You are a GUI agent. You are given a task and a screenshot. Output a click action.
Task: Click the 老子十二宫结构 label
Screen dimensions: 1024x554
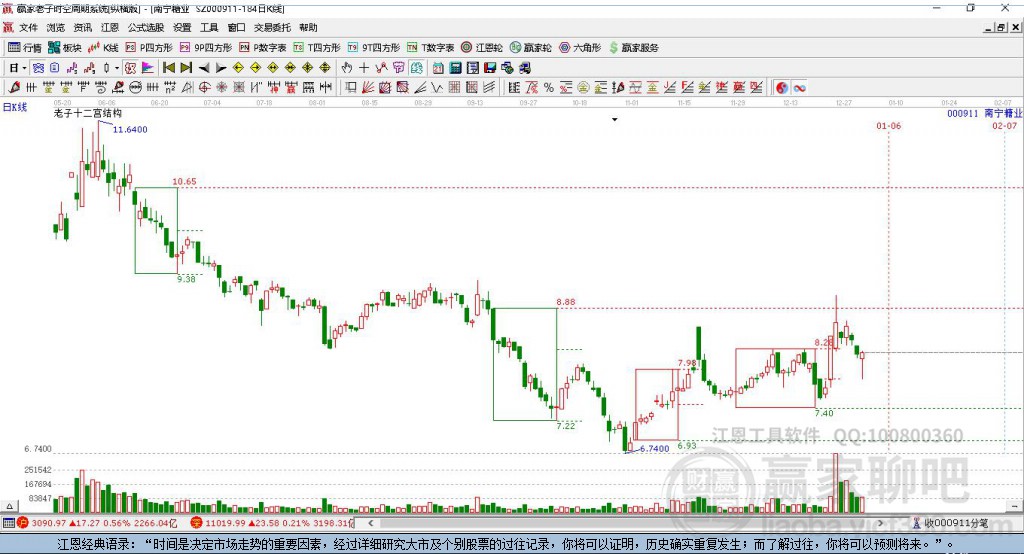(x=88, y=113)
